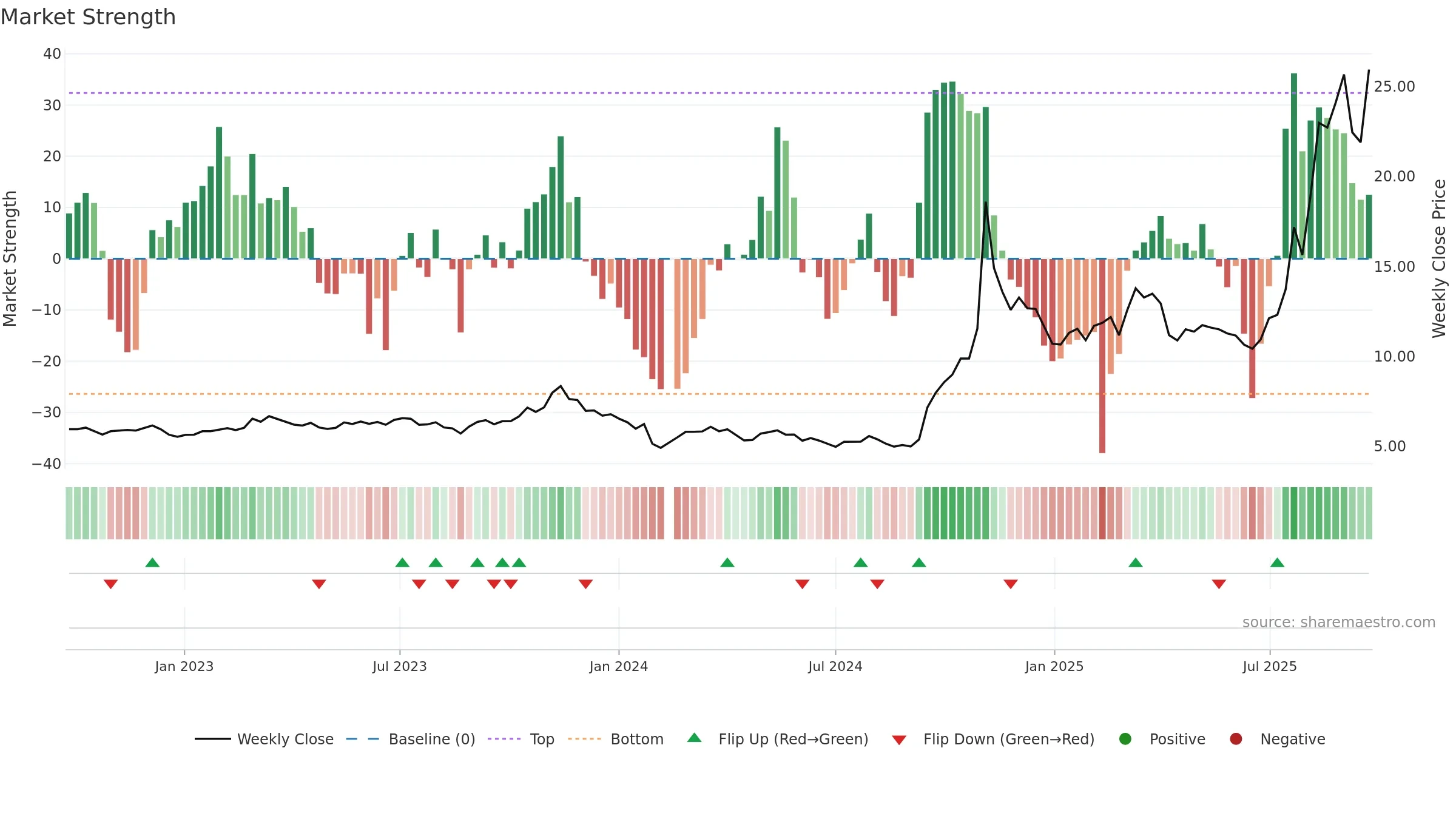Screen dimensions: 1456x819
Task: Toggle the Positive legend entry
Action: point(1162,739)
